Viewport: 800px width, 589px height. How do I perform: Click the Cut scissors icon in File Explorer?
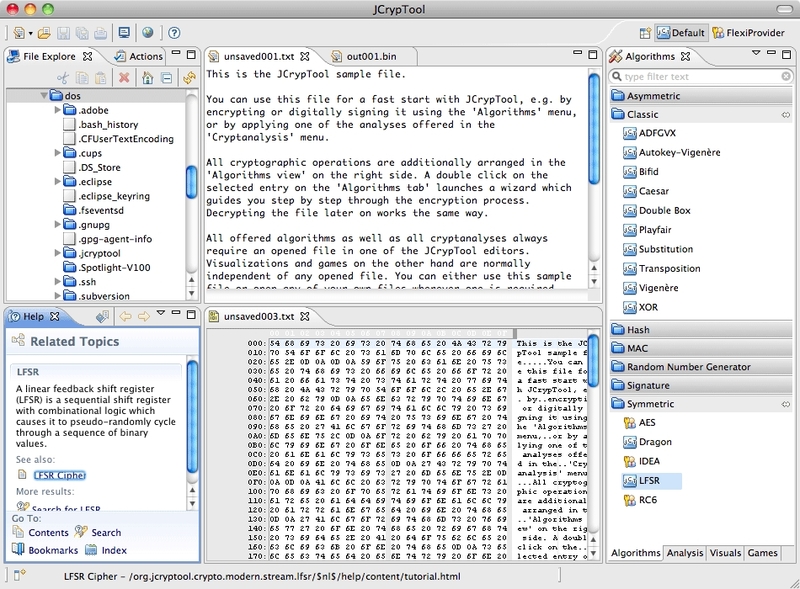click(x=63, y=78)
